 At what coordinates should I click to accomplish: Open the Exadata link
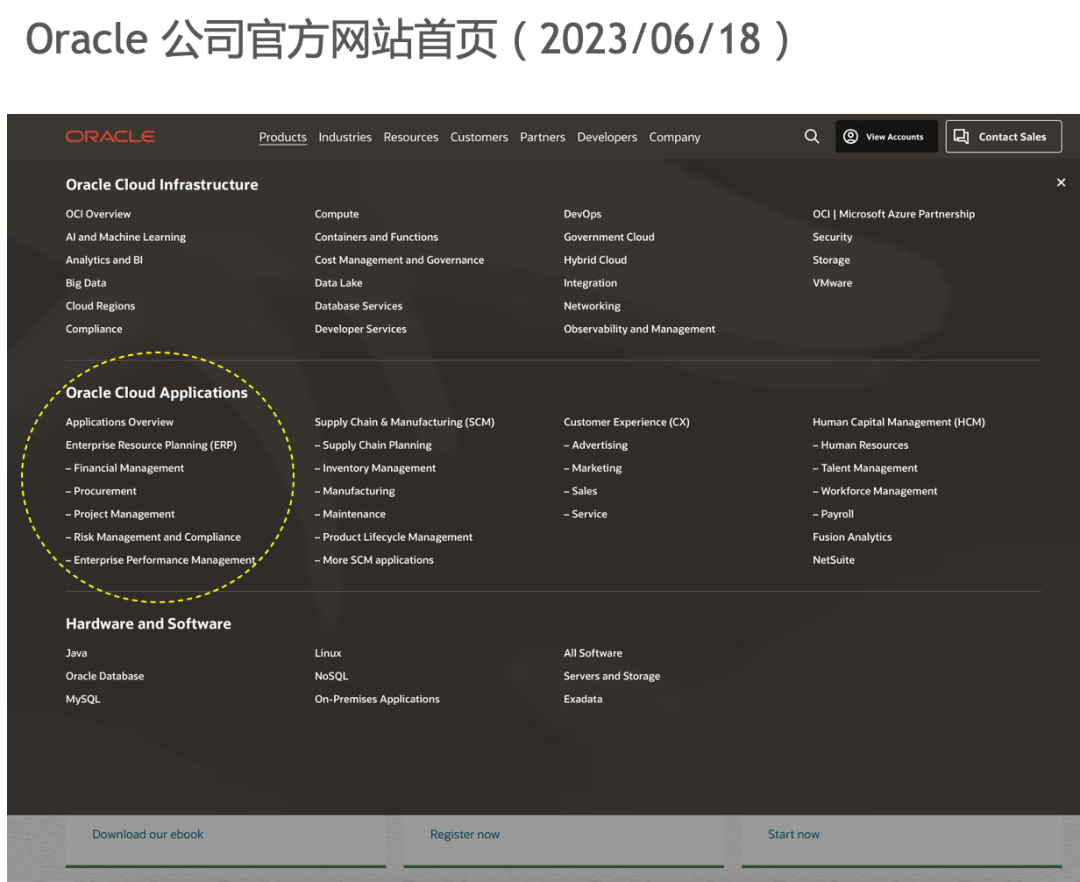pyautogui.click(x=583, y=700)
